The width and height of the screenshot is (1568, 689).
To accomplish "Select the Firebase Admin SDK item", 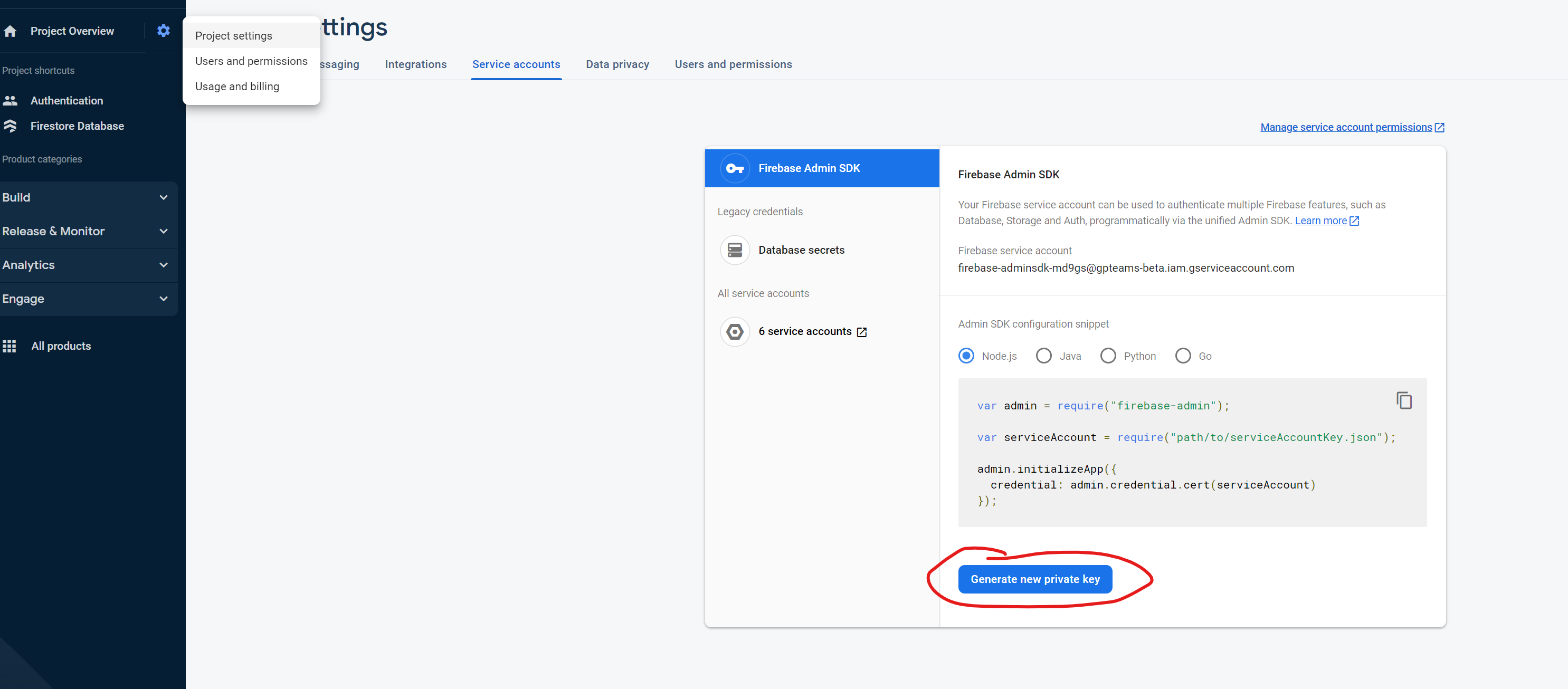I will tap(822, 168).
